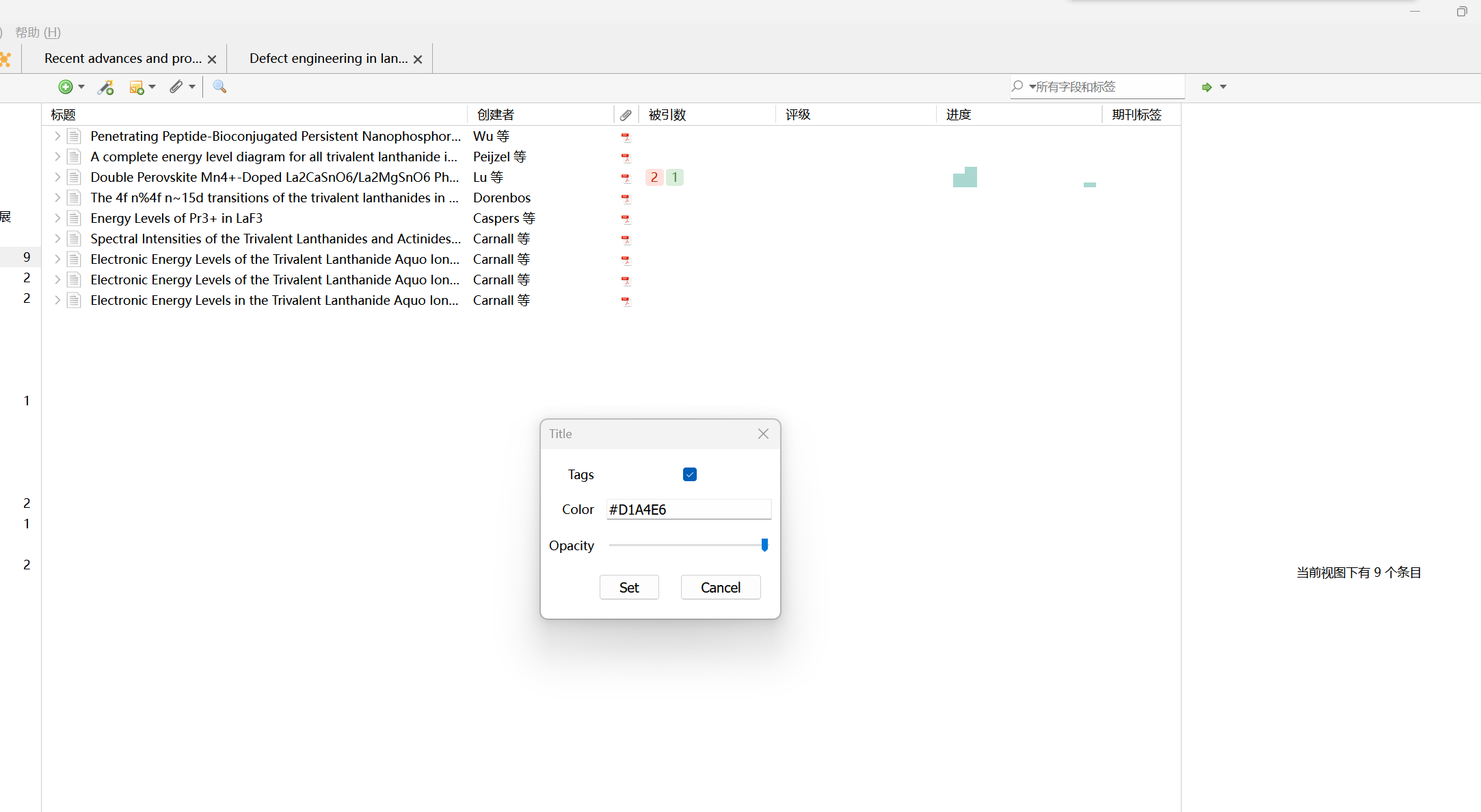This screenshot has width=1481, height=812.
Task: Open the 帮助 (H) menu
Action: click(38, 32)
